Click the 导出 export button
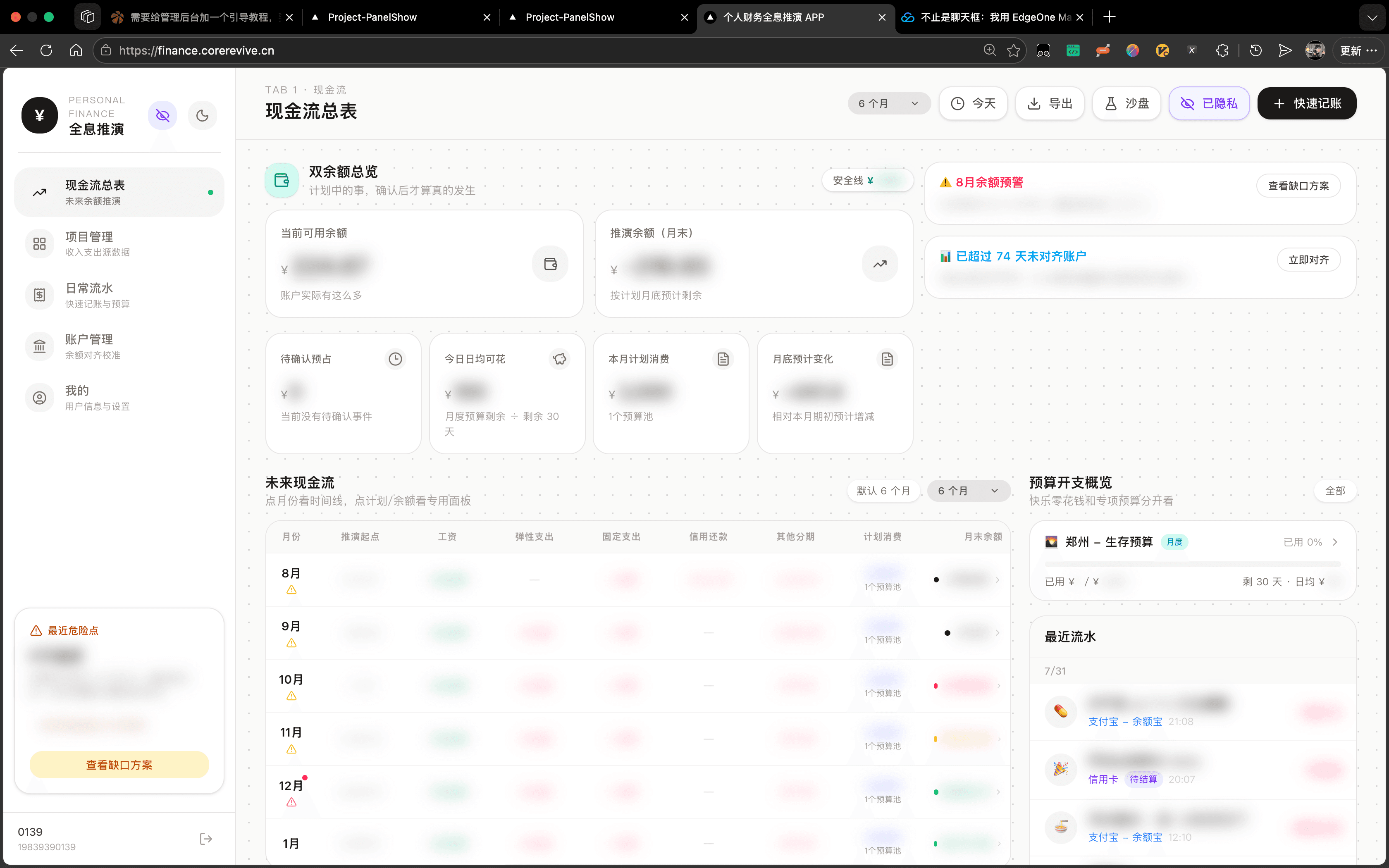Image resolution: width=1389 pixels, height=868 pixels. [1050, 103]
